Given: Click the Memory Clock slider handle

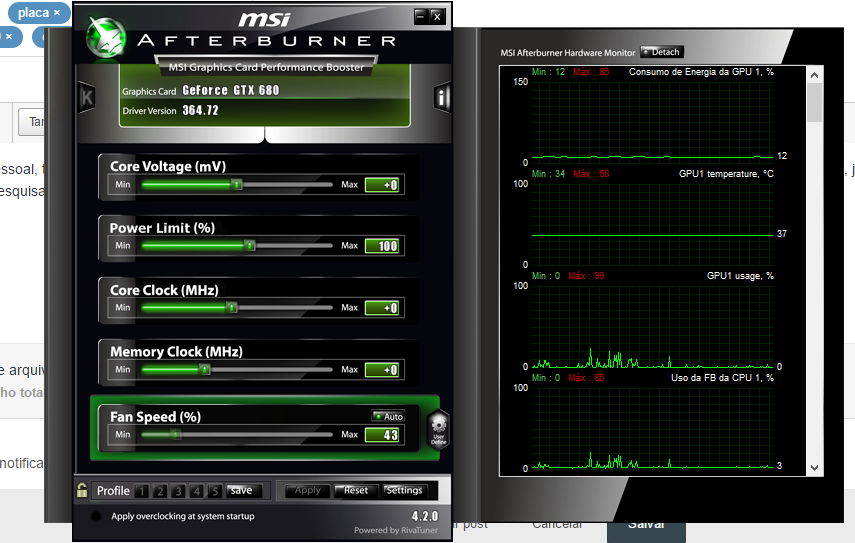Looking at the screenshot, I should 204,370.
